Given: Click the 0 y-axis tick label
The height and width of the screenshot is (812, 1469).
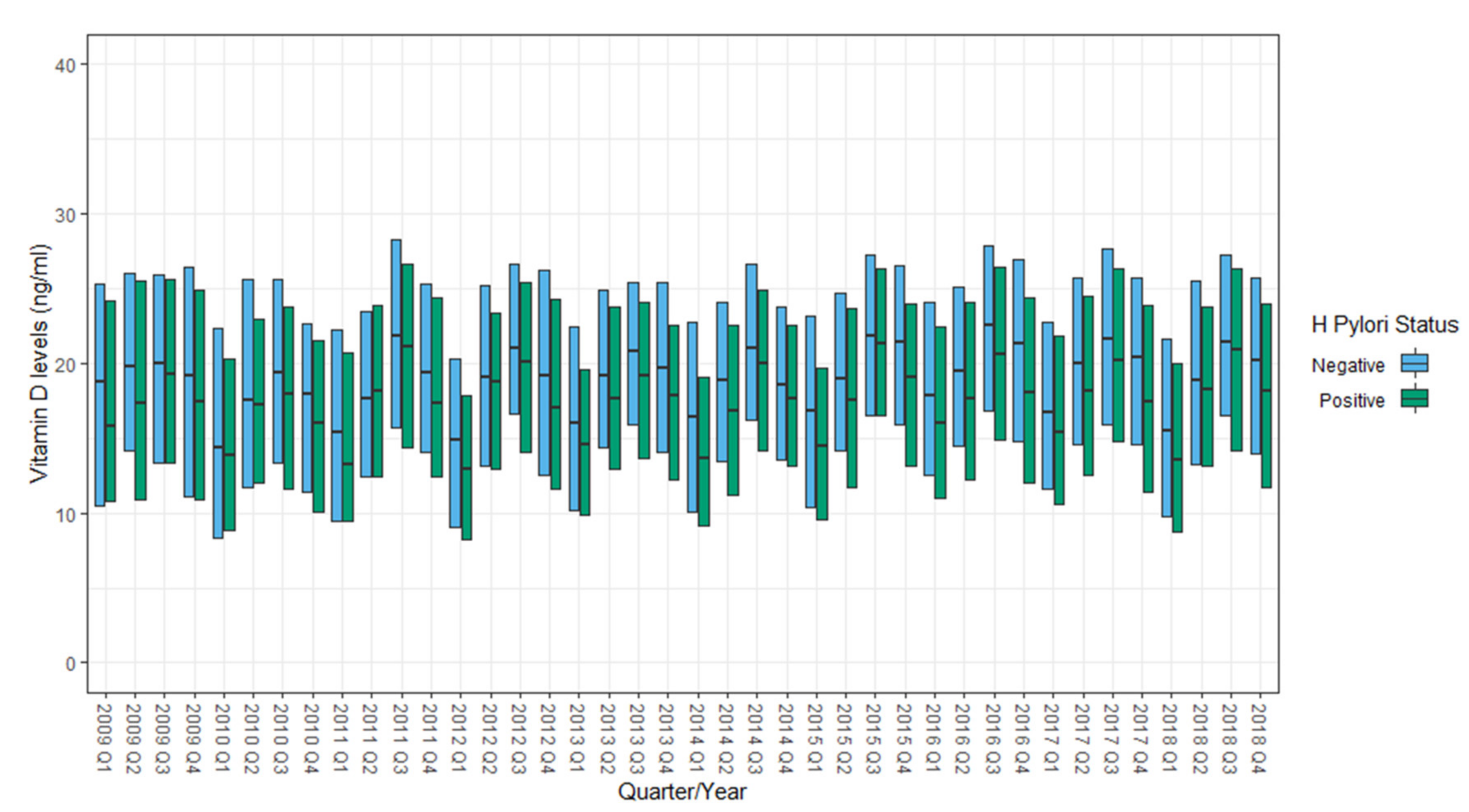Looking at the screenshot, I should [x=71, y=664].
